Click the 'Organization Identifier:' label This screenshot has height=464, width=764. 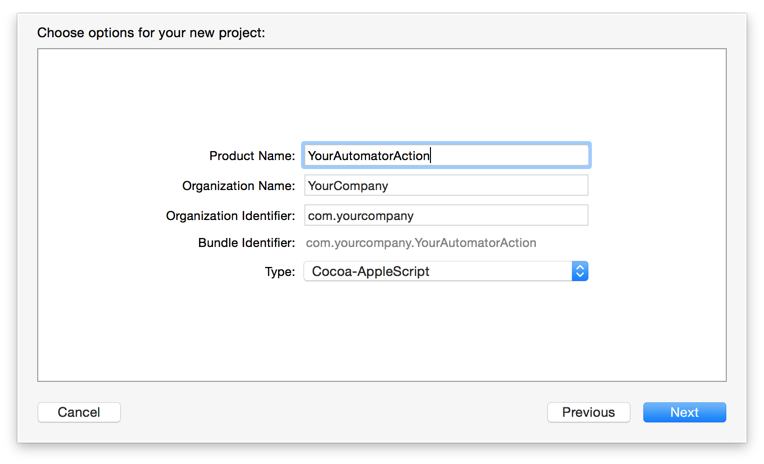pos(230,216)
